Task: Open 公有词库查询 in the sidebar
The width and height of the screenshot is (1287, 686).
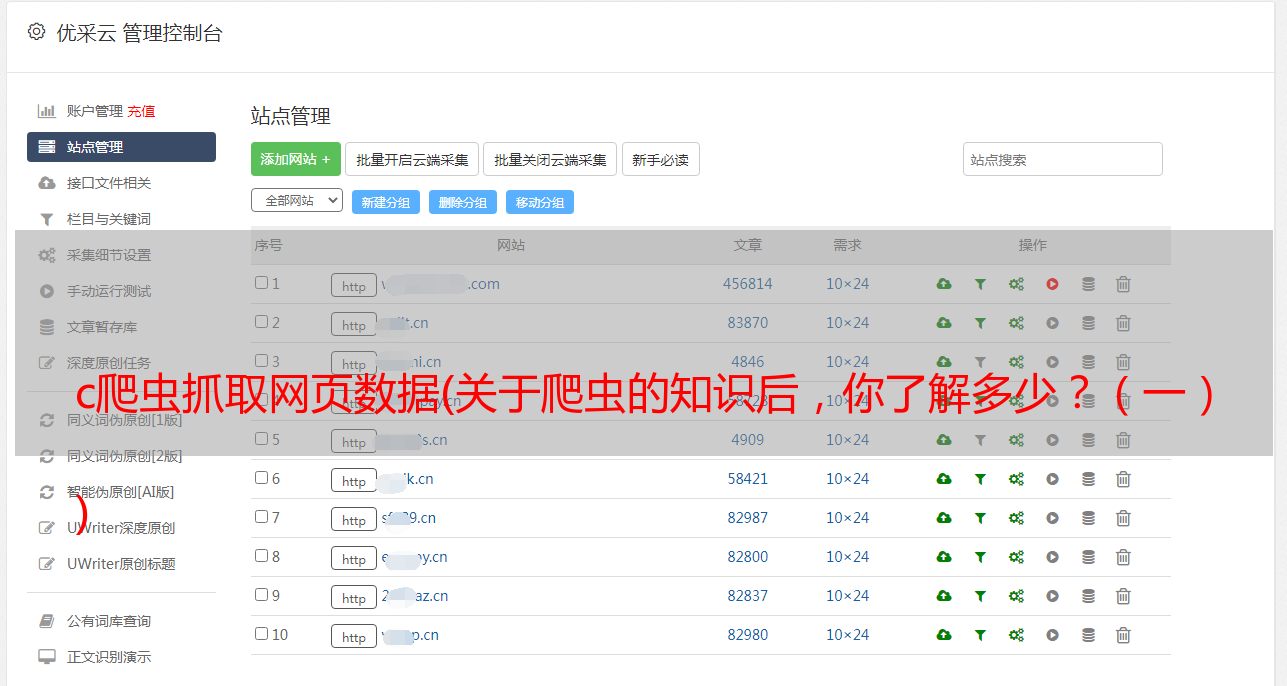Action: 109,621
